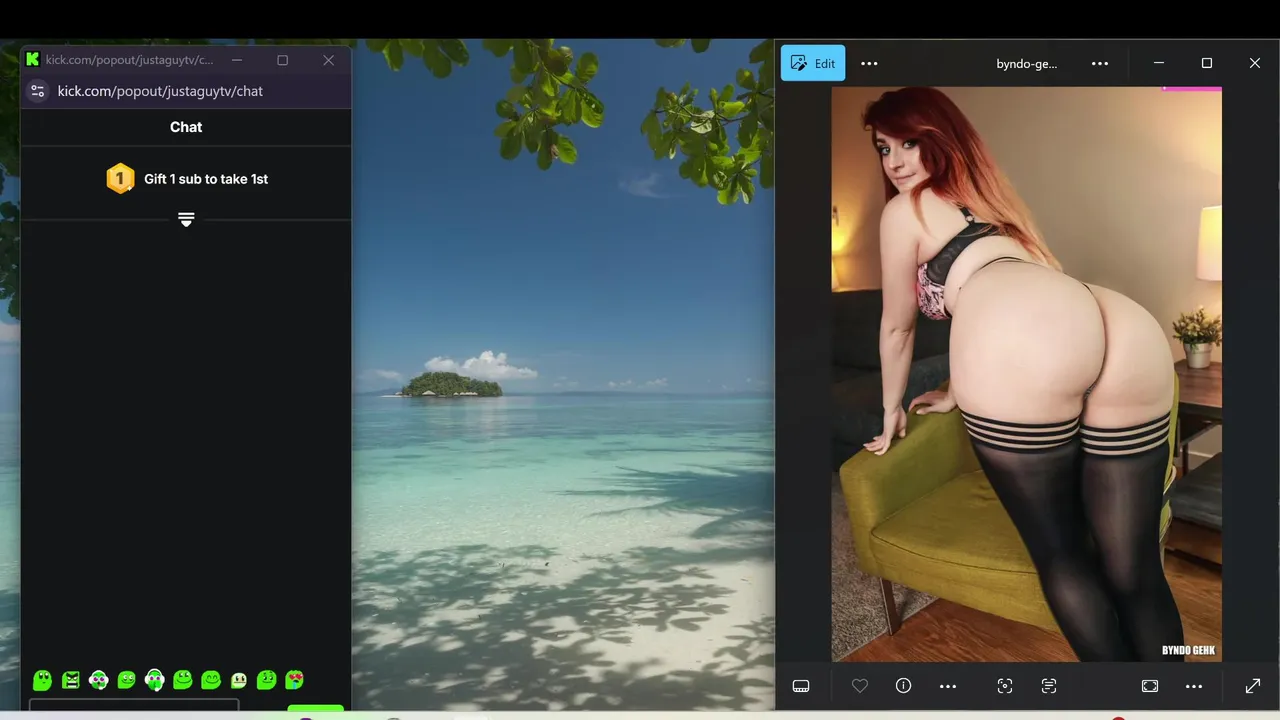Viewport: 1280px width, 720px height.
Task: Open the ellipsis menu next to the info icon
Action: pyautogui.click(x=948, y=686)
